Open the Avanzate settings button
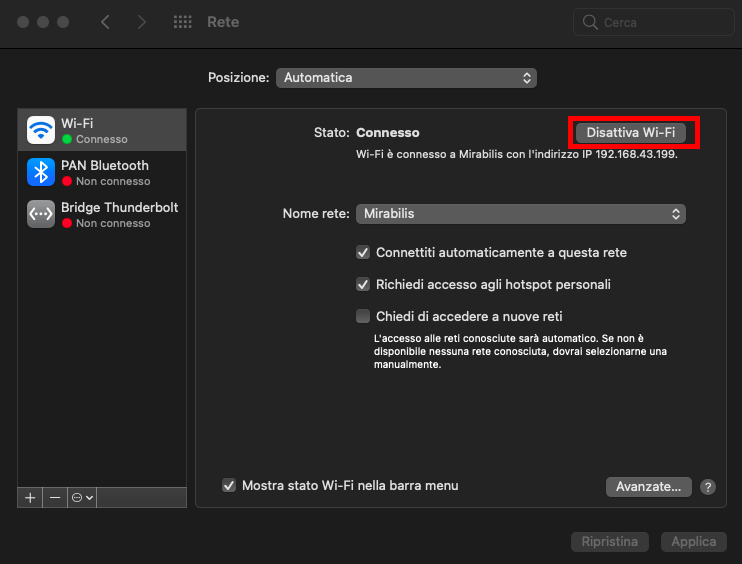742x564 pixels. [649, 487]
